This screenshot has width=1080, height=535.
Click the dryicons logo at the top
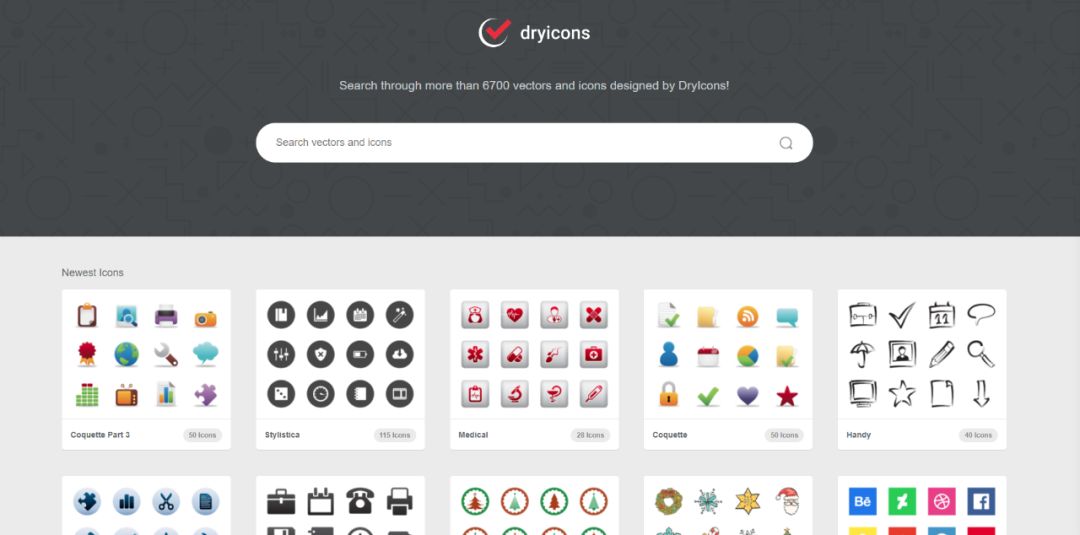pyautogui.click(x=534, y=32)
